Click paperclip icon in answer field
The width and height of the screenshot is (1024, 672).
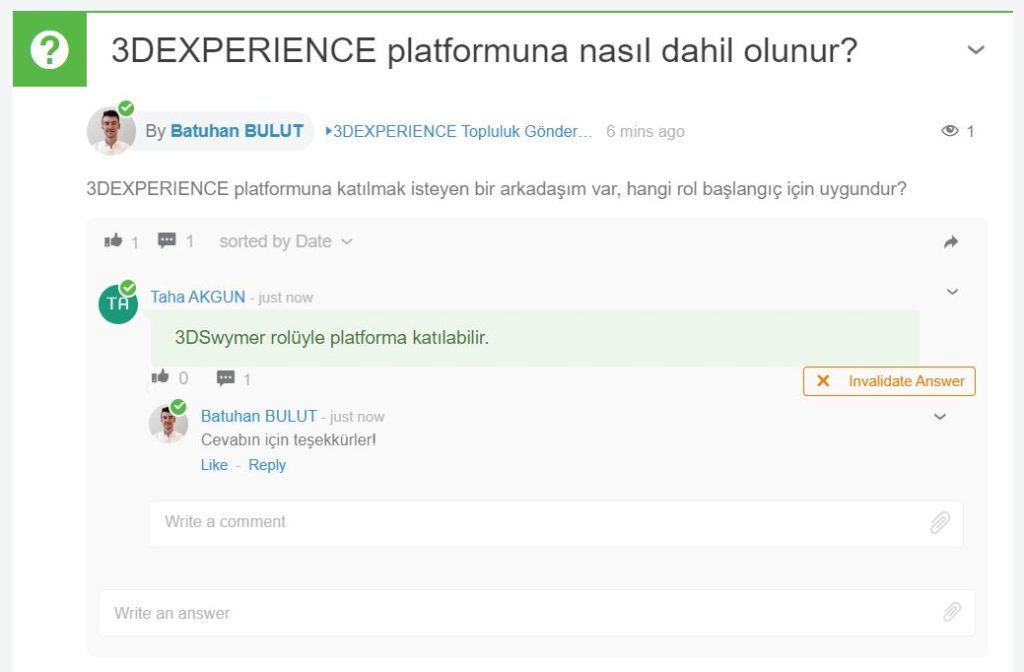pos(951,612)
